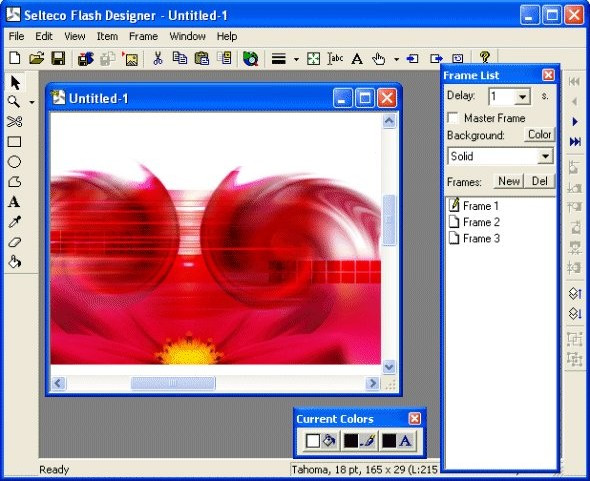The image size is (590, 481).
Task: Open the zoom tool options arrow
Action: pyautogui.click(x=32, y=102)
